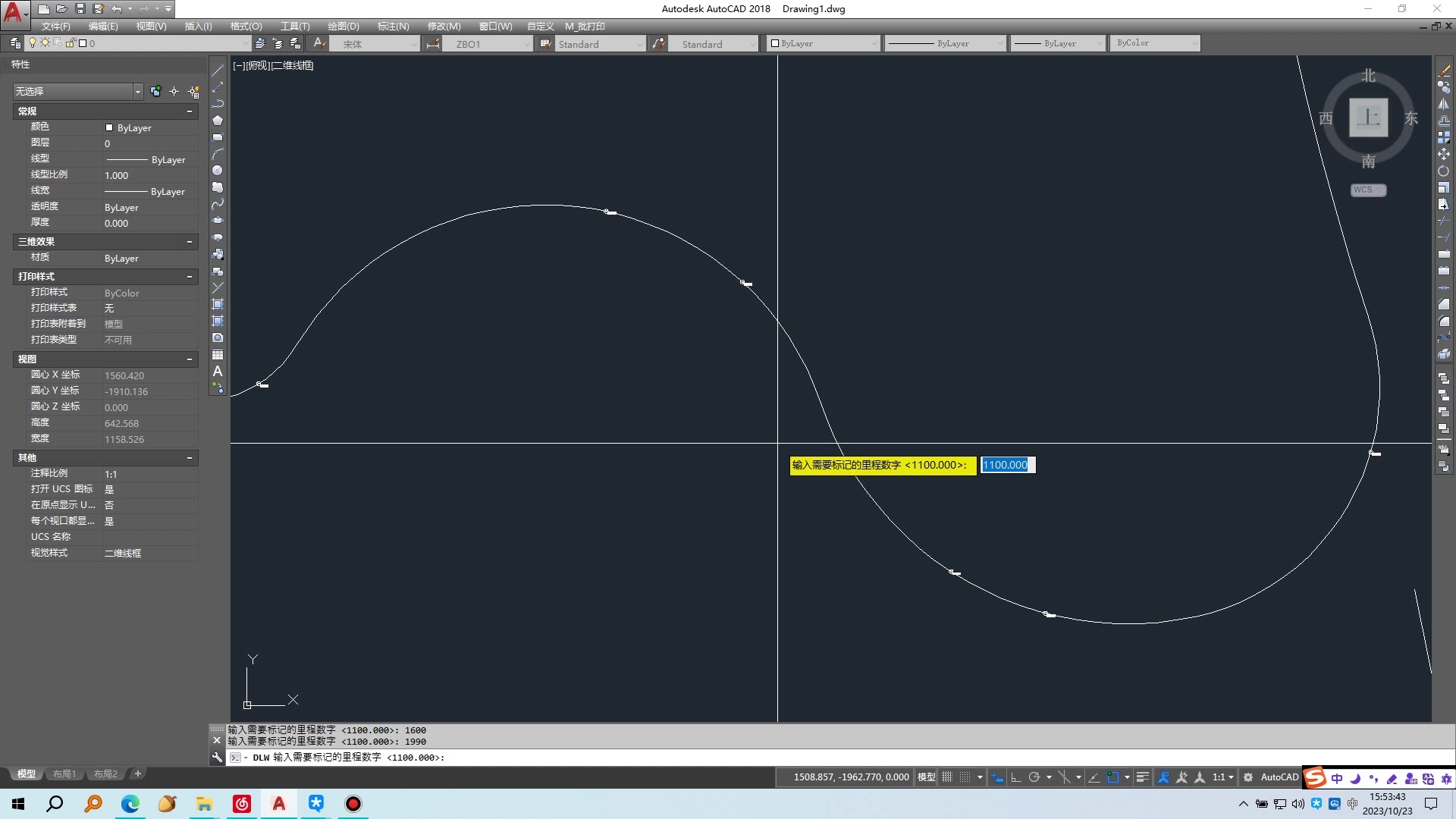Click the Multiline Text tool
This screenshot has height=819, width=1456.
coord(218,372)
